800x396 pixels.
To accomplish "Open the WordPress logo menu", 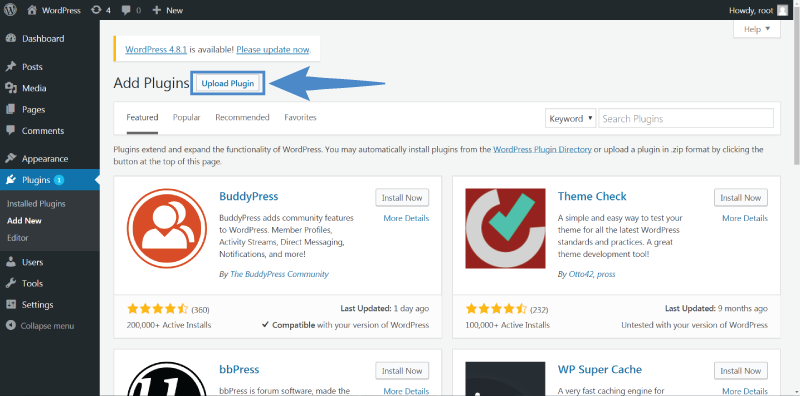I will [10, 10].
